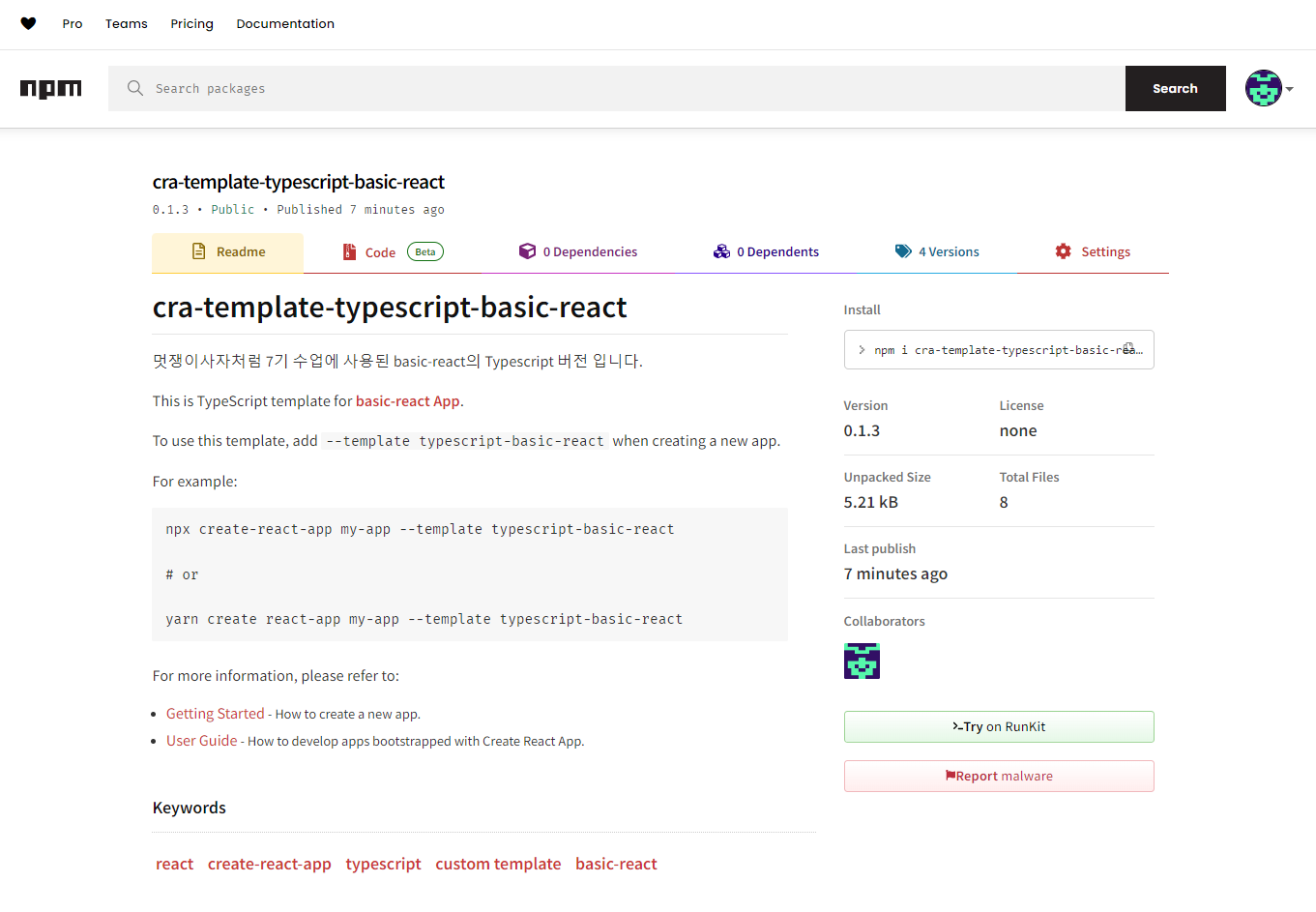The image size is (1316, 912).
Task: Focus the Search packages input field
Action: click(x=617, y=88)
